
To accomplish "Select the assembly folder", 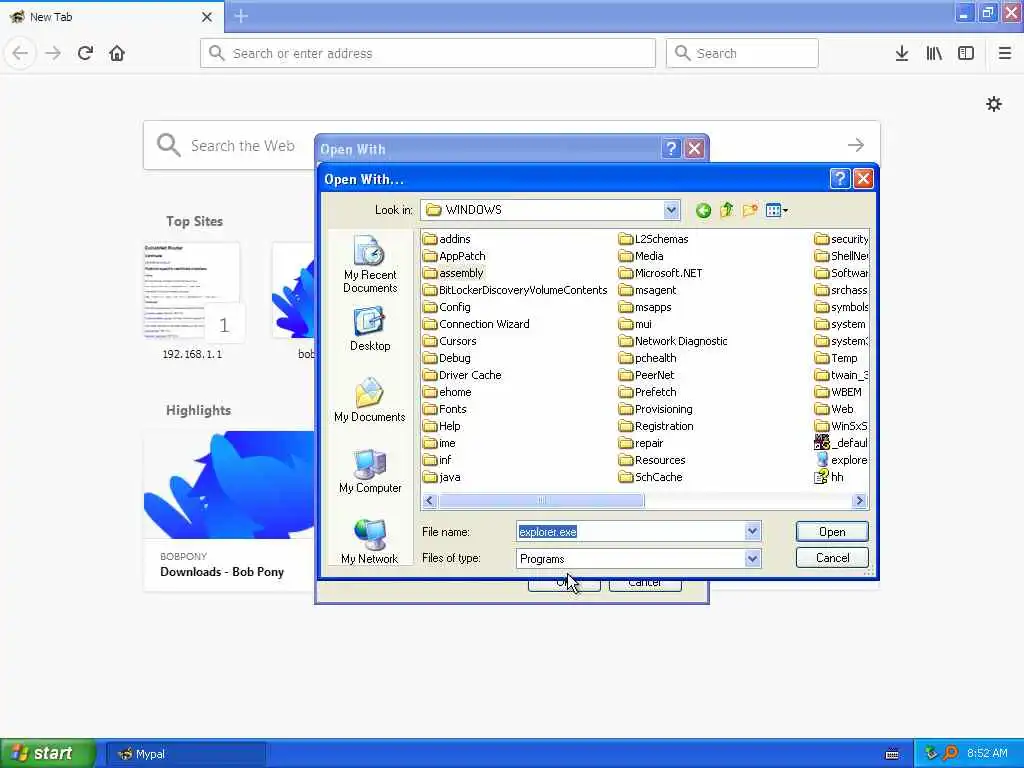I will coord(454,273).
